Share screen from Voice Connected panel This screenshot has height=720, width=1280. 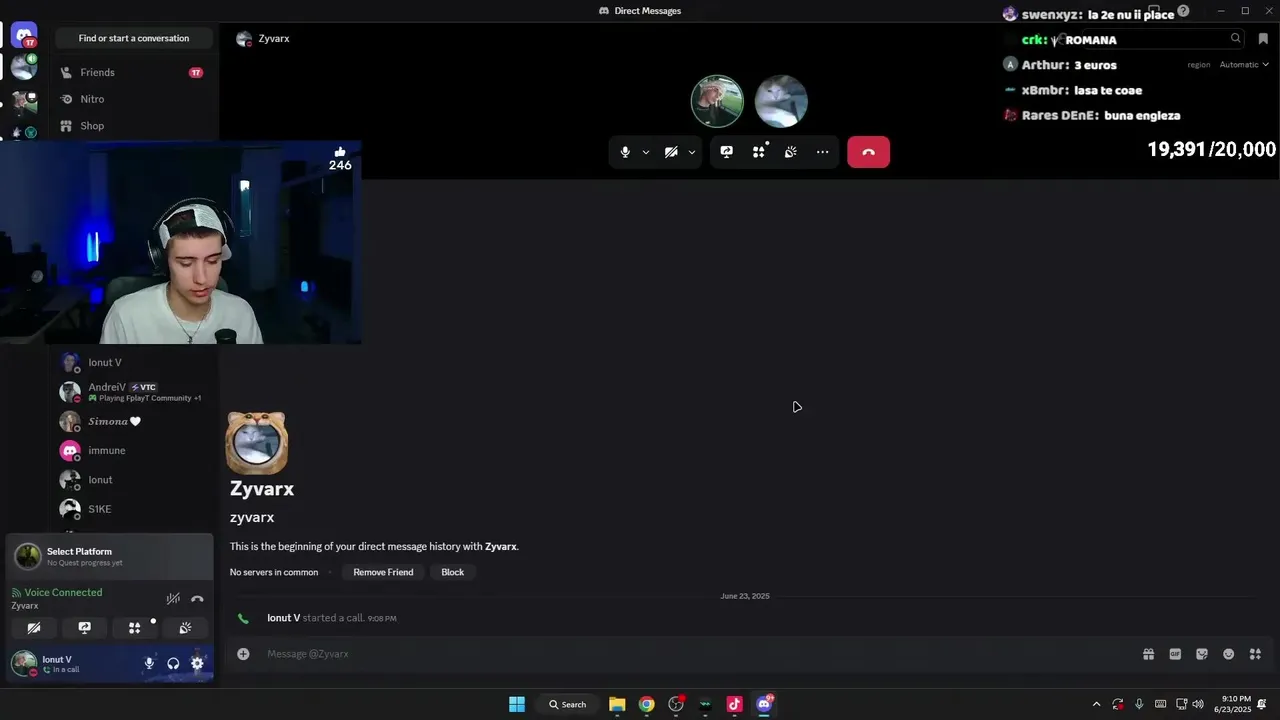[x=84, y=628]
